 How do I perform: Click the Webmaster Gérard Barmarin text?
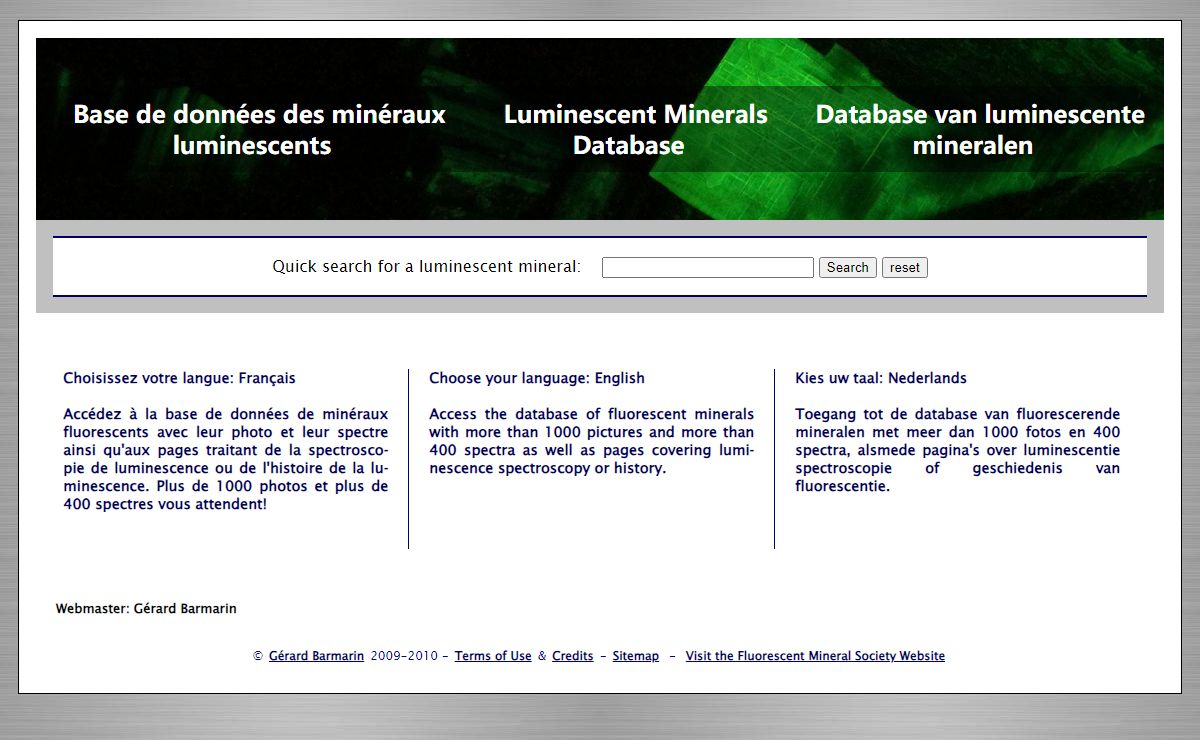tap(146, 608)
